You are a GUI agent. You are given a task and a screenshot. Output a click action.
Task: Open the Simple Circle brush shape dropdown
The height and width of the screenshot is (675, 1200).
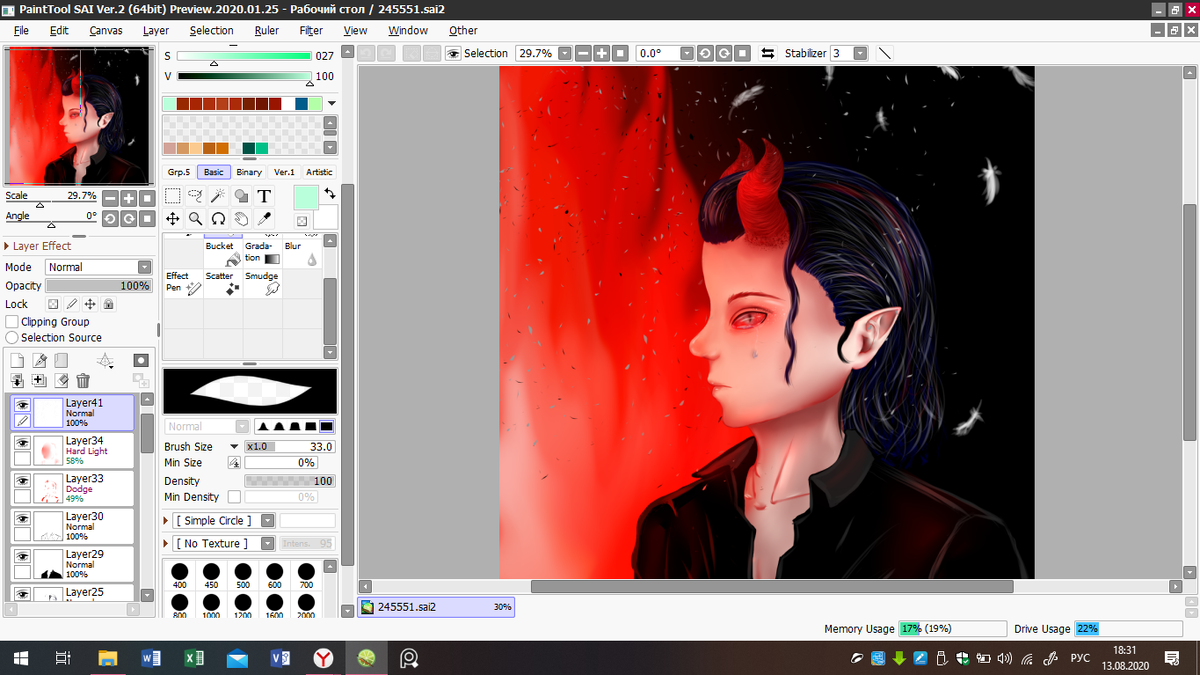[267, 521]
